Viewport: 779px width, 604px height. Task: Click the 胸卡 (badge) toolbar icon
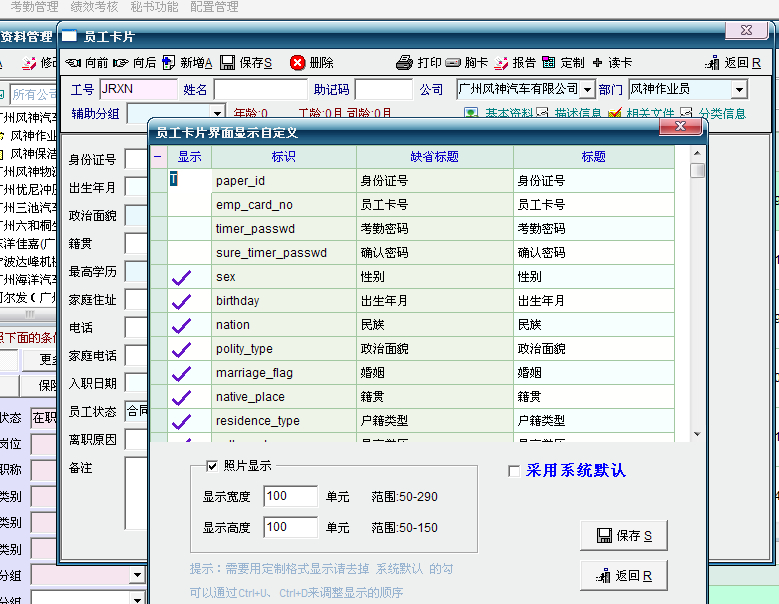click(453, 63)
